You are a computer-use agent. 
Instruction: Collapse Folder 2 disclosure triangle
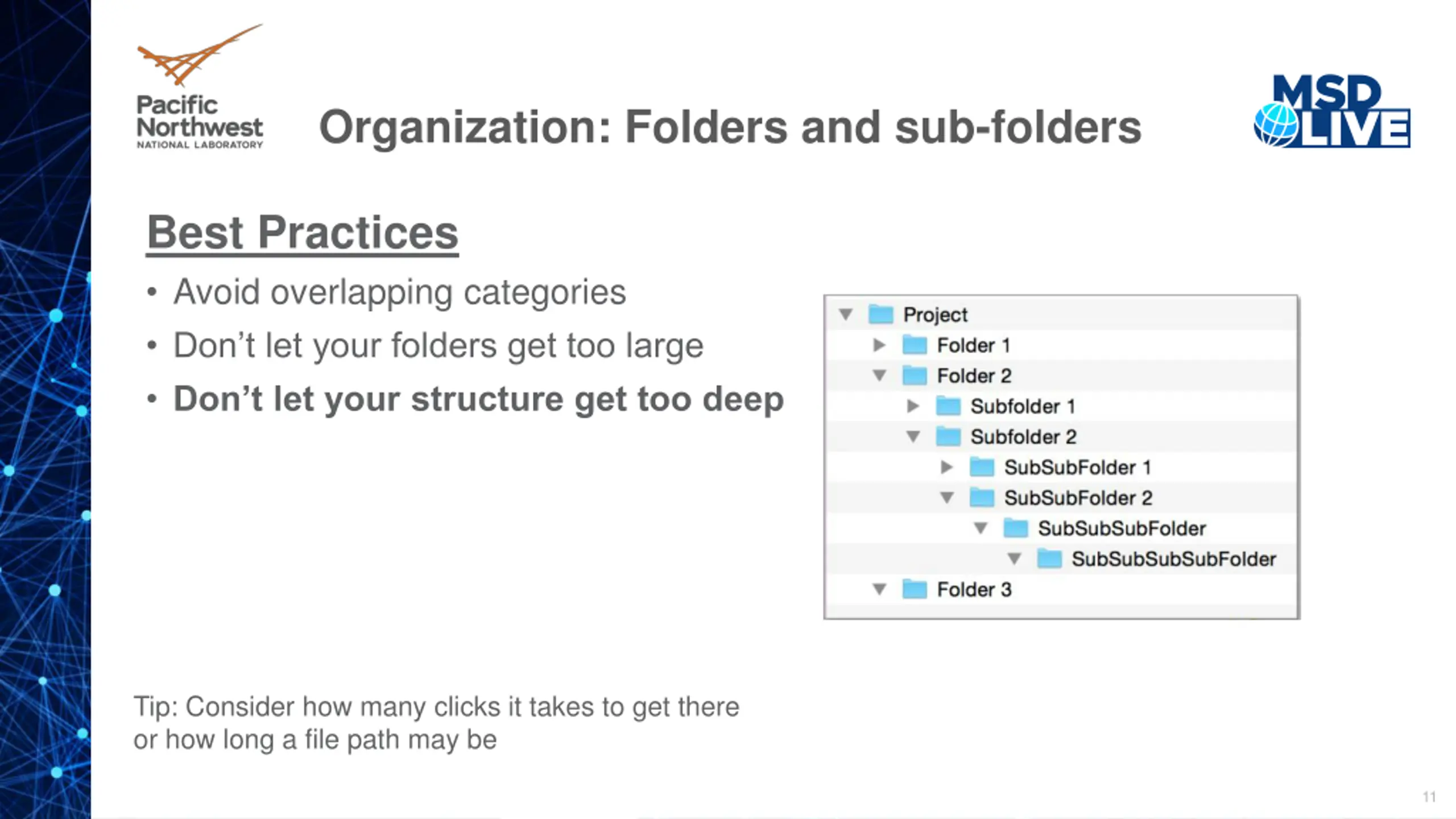click(879, 375)
